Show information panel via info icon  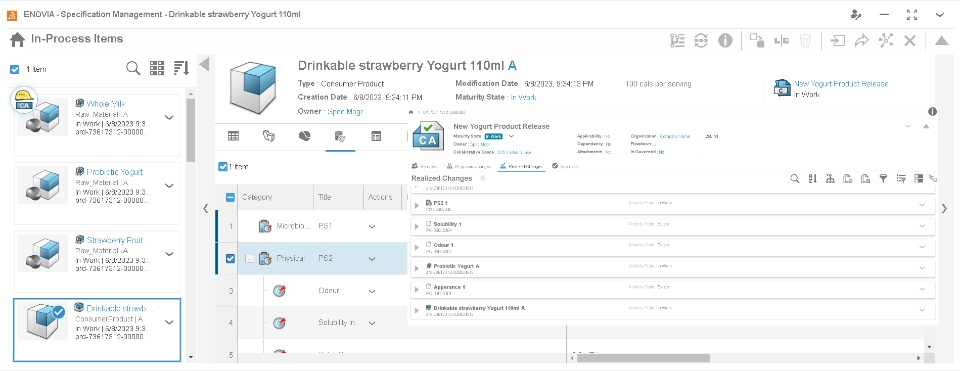725,40
